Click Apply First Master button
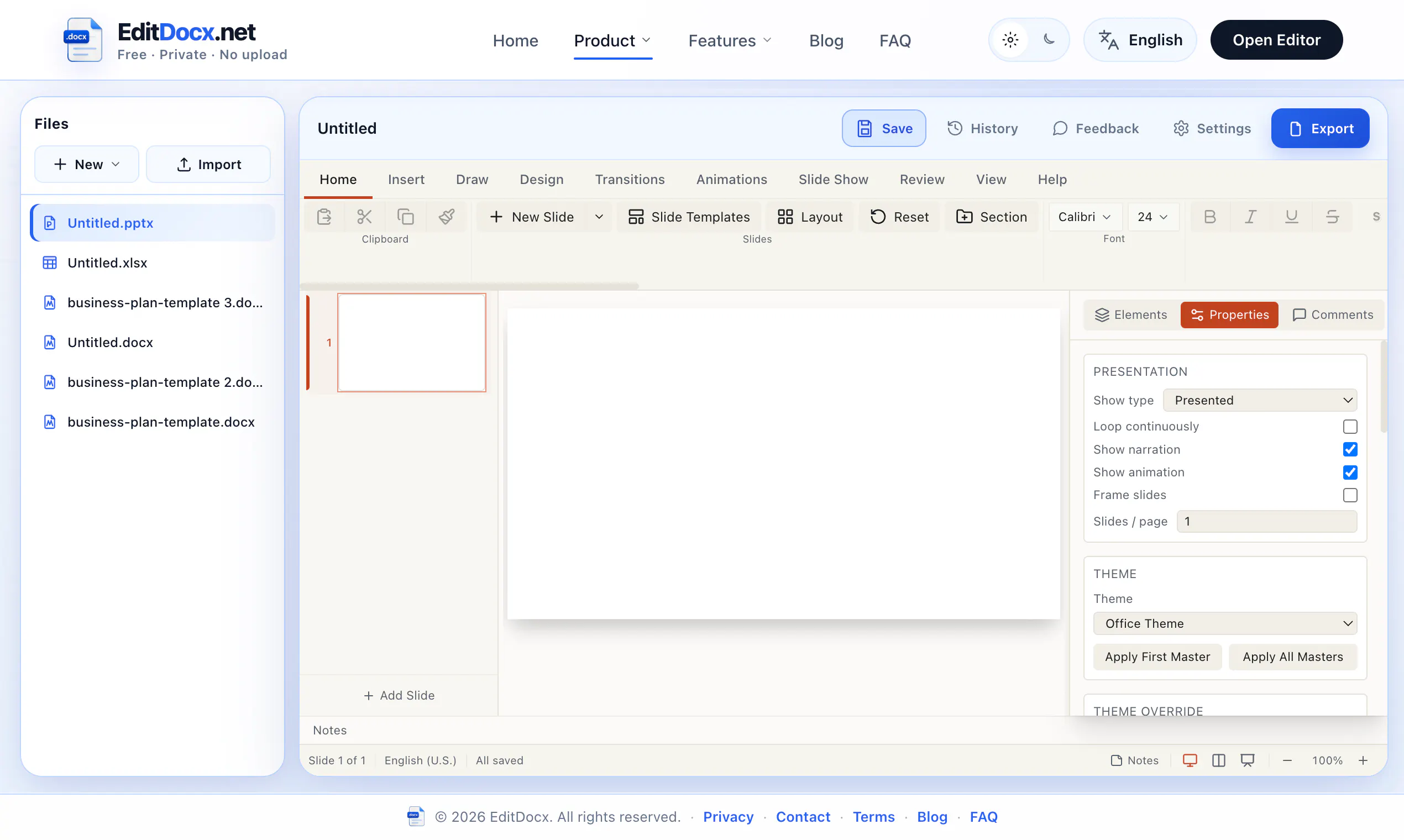Viewport: 1404px width, 840px height. pyautogui.click(x=1157, y=657)
